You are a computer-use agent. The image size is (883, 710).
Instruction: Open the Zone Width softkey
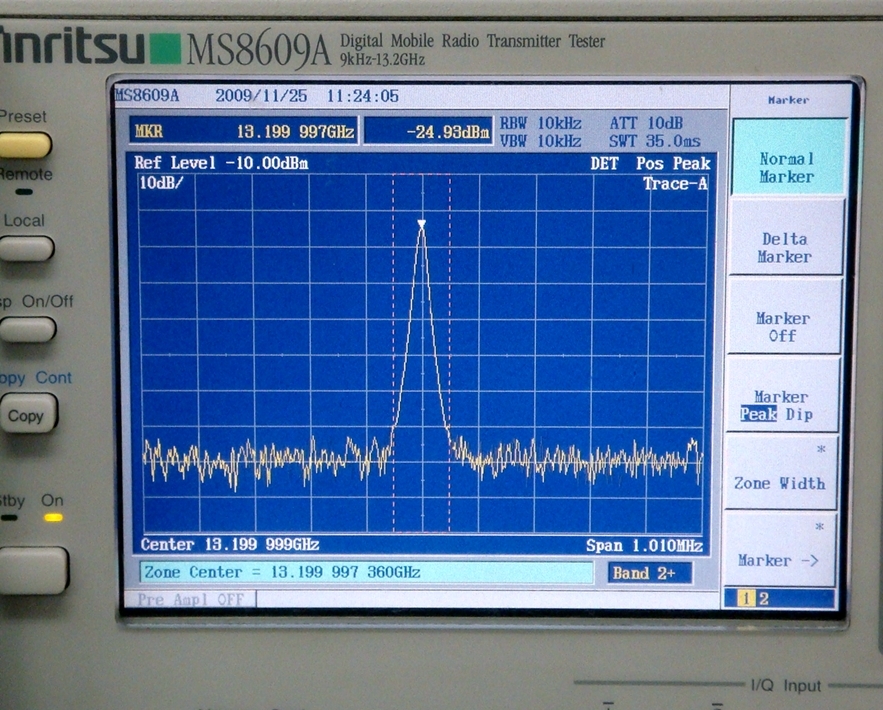pyautogui.click(x=780, y=474)
